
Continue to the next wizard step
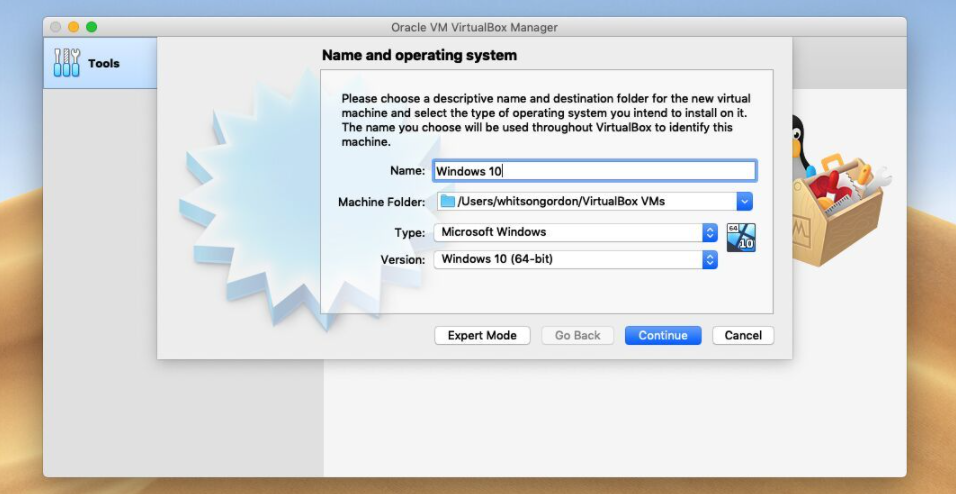[x=663, y=335]
